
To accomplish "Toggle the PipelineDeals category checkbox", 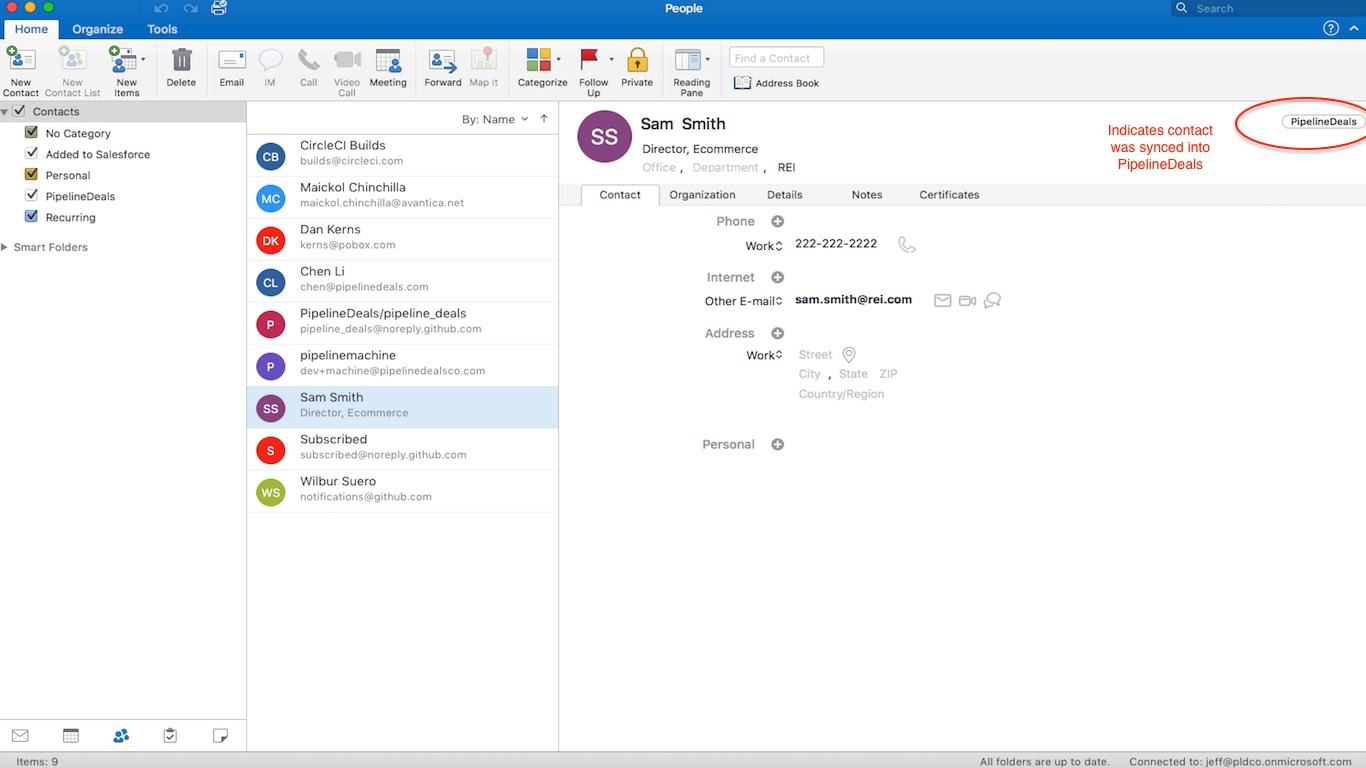I will pos(31,195).
